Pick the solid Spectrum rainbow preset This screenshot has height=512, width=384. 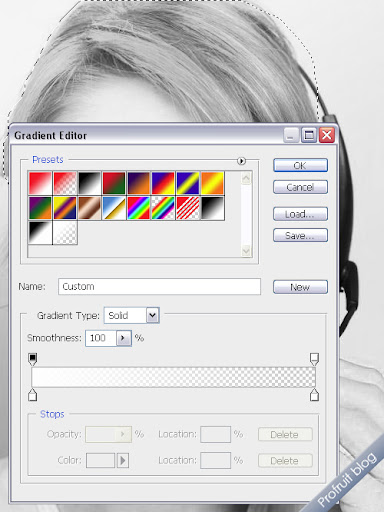click(139, 208)
